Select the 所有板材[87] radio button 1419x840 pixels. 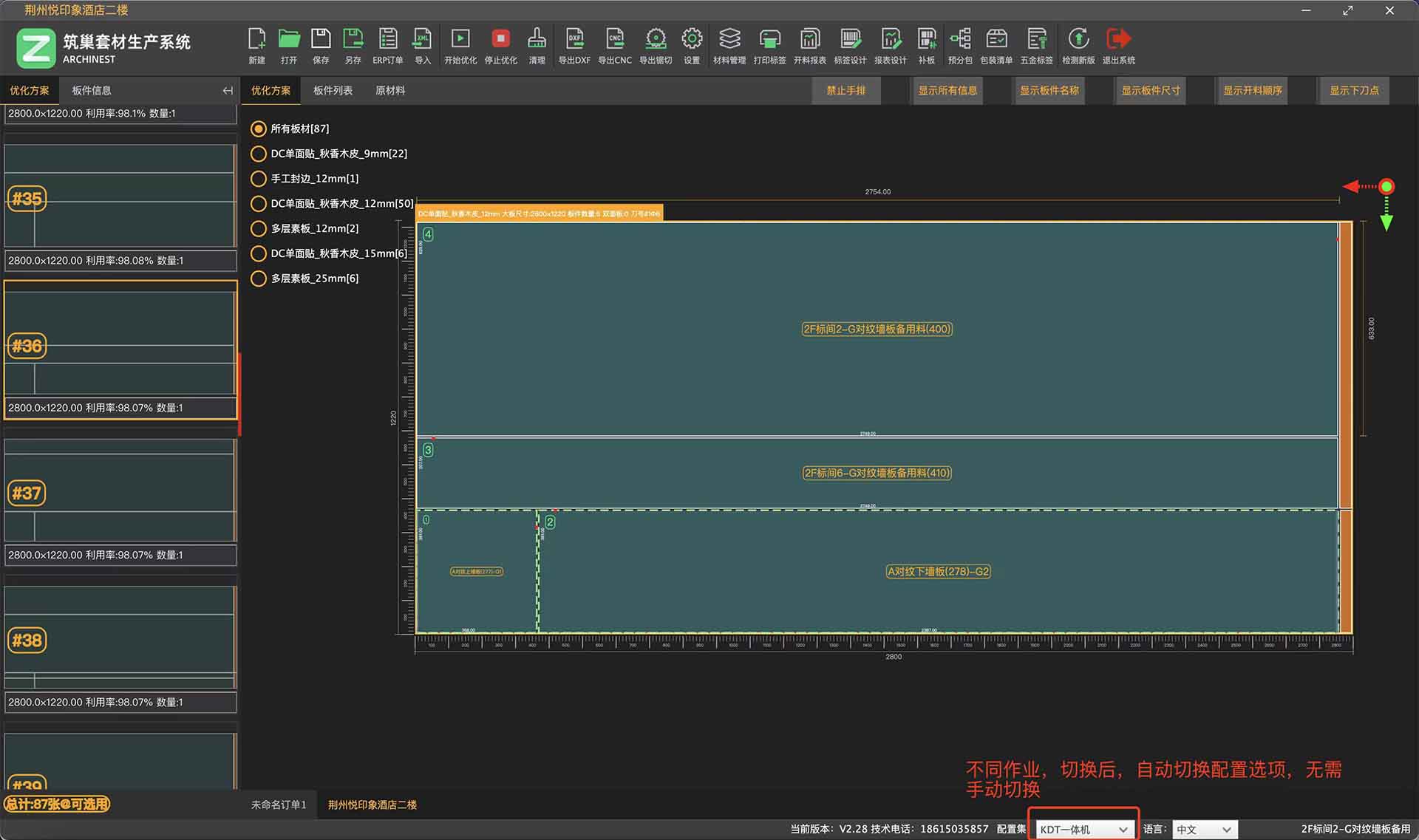click(x=259, y=129)
